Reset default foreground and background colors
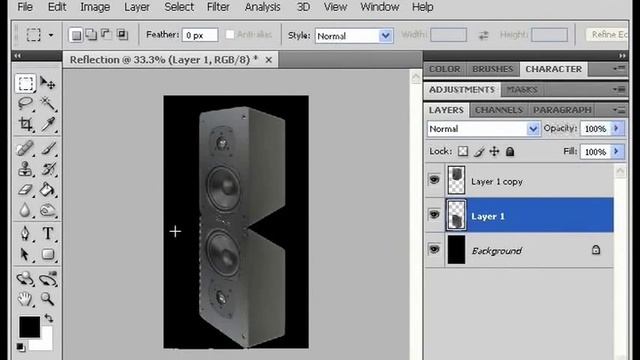640x360 pixels. 20,347
